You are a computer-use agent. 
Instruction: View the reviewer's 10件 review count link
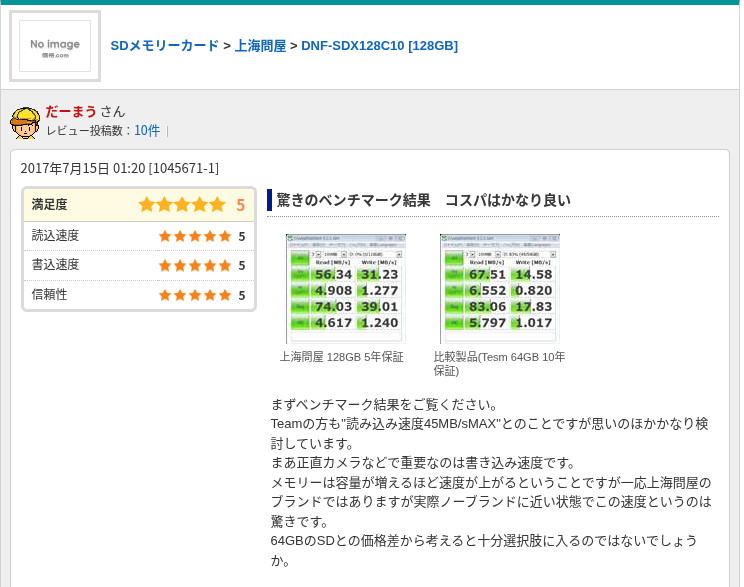[147, 130]
